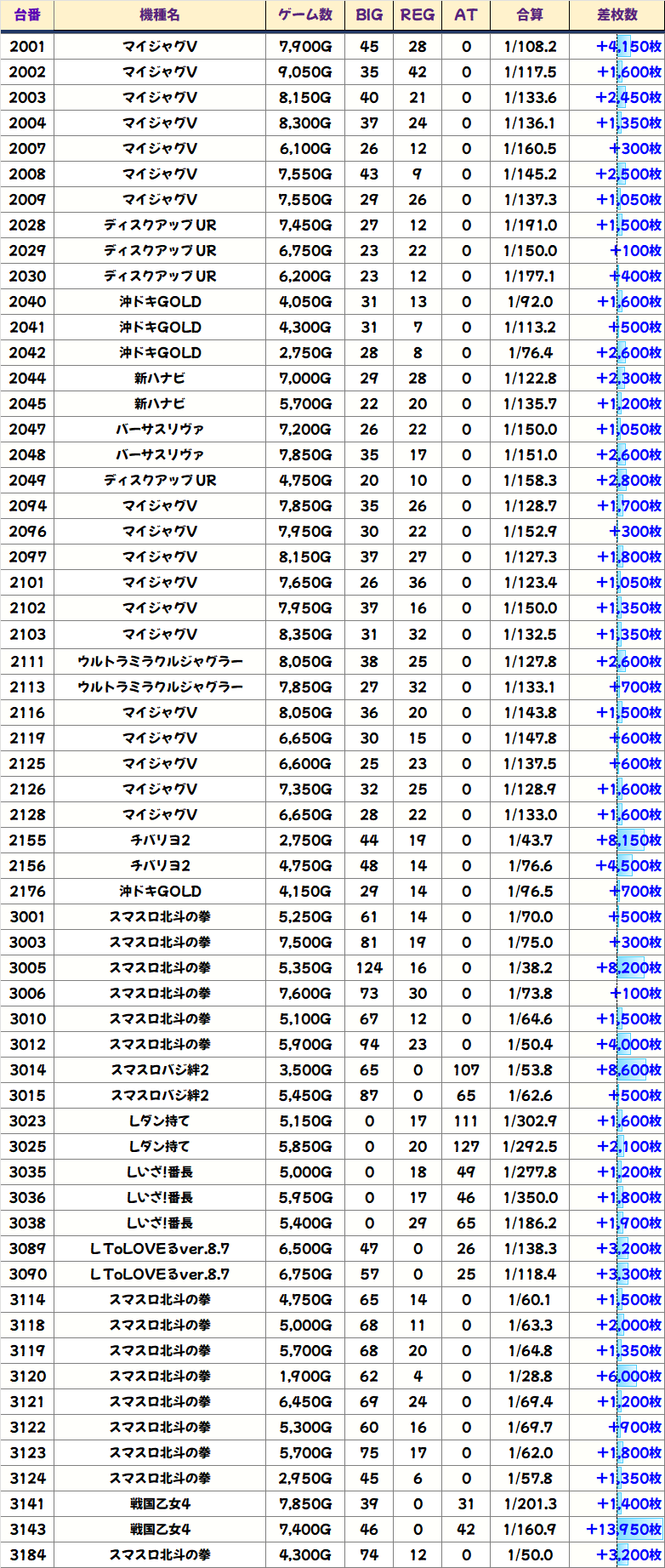The image size is (665, 1568).
Task: Click the 1/143.8 combined rate
Action: [530, 713]
